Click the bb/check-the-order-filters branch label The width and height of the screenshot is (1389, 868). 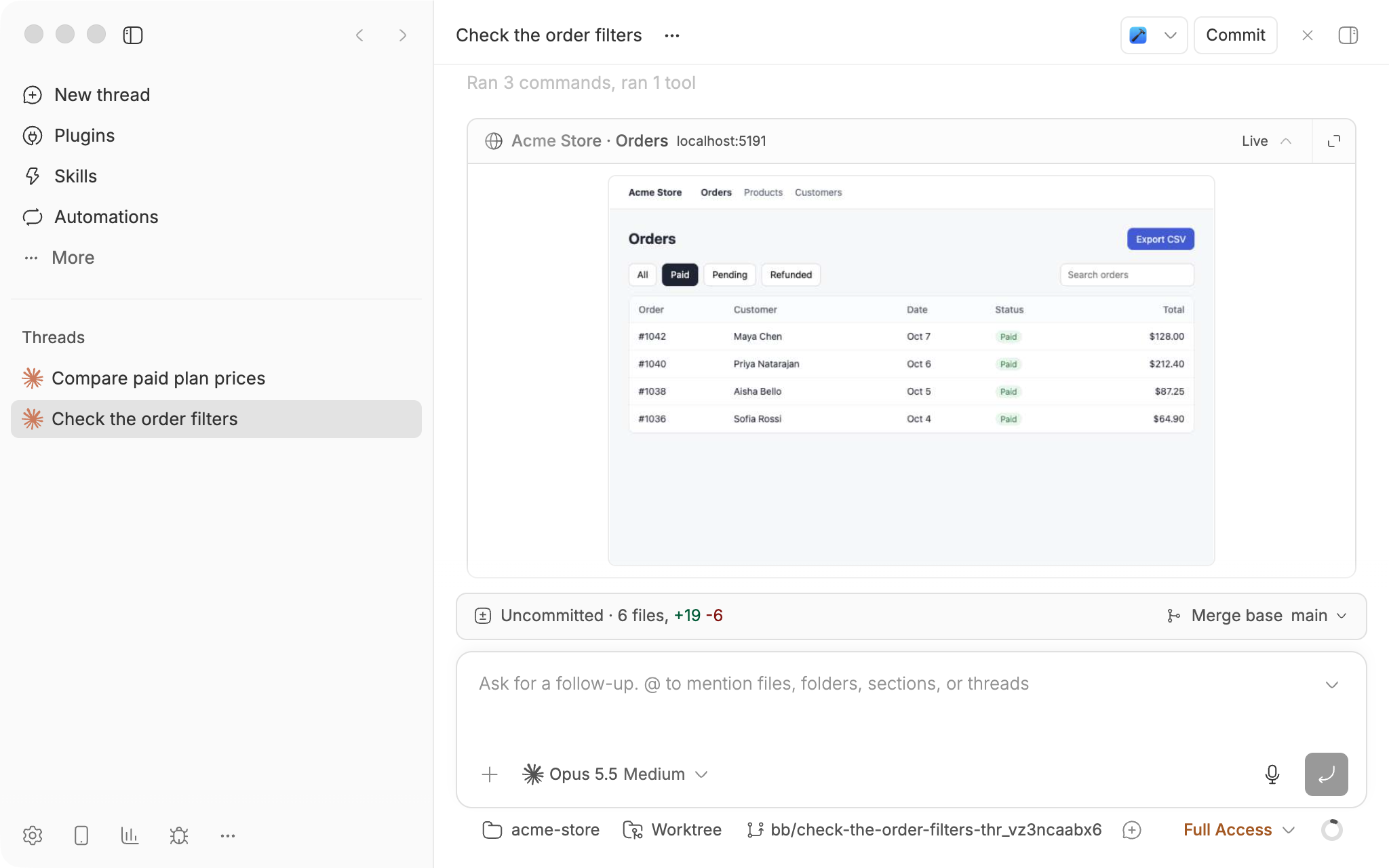(924, 830)
